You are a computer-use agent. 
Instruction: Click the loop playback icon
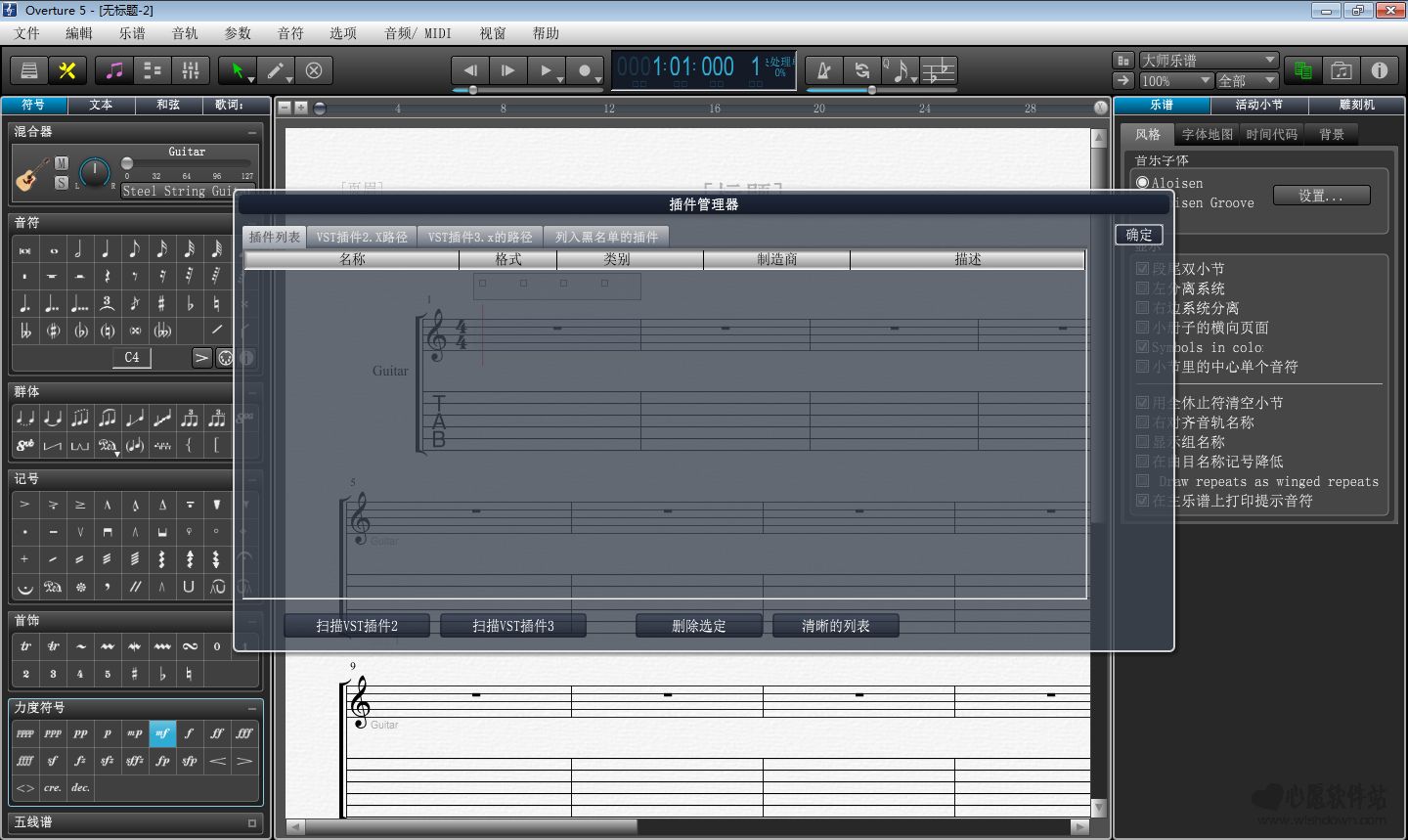[x=861, y=70]
